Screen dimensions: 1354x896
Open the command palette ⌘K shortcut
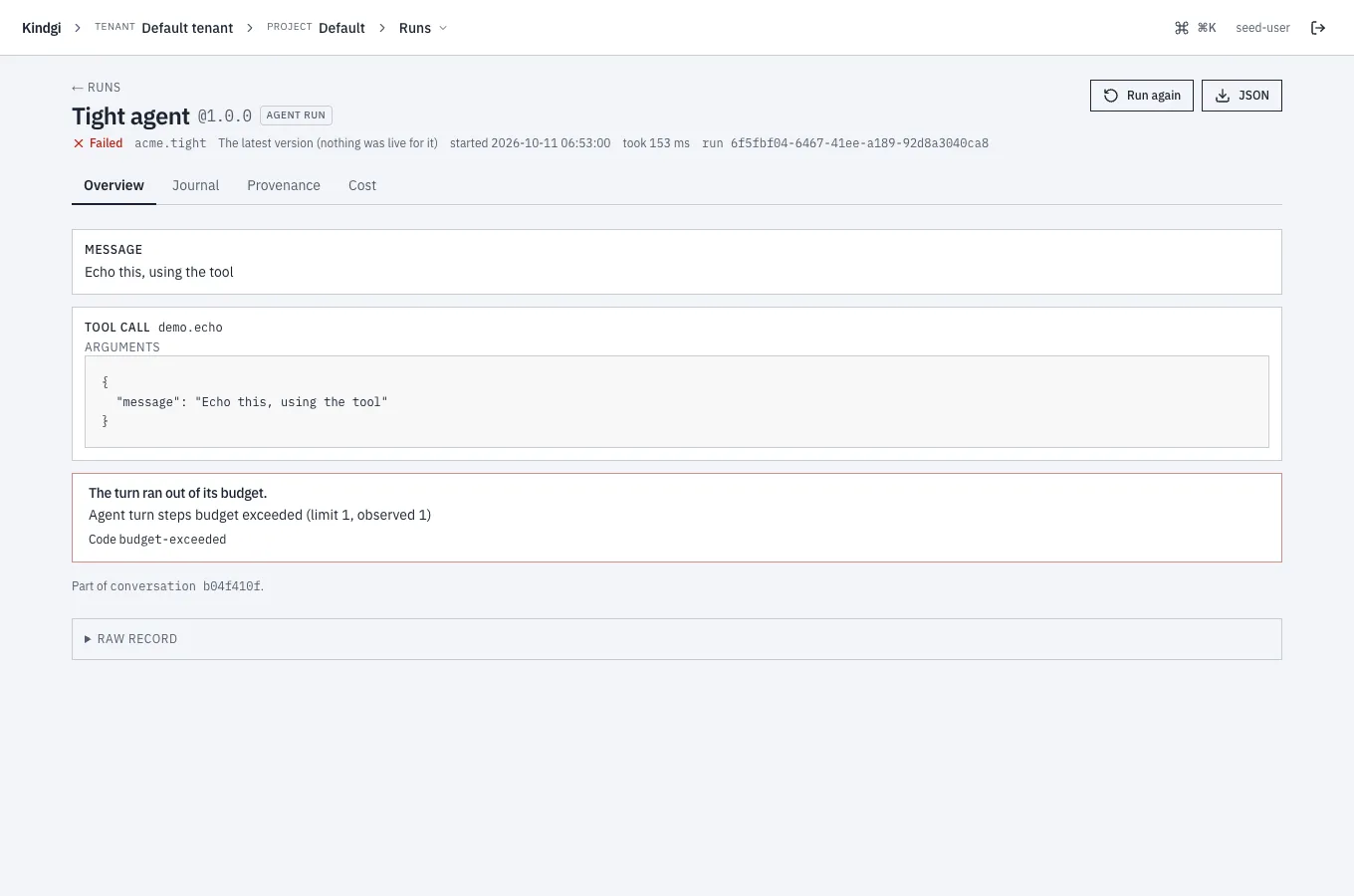point(1196,28)
